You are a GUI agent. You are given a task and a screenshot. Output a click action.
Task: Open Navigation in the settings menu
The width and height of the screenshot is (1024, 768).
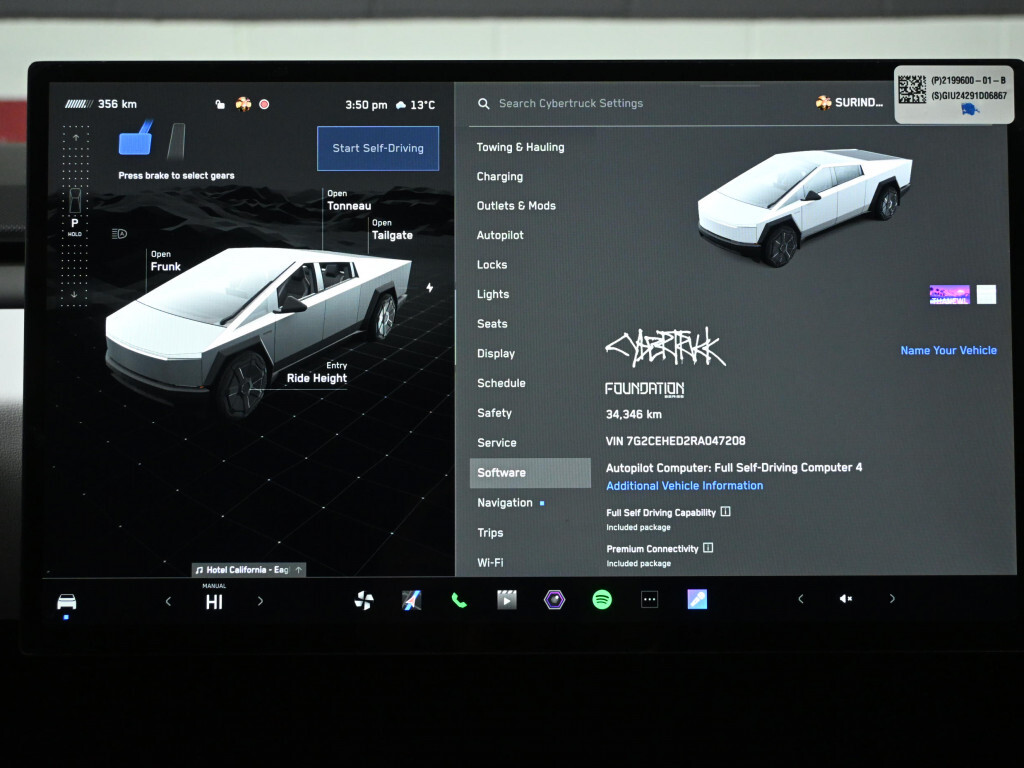click(x=505, y=503)
